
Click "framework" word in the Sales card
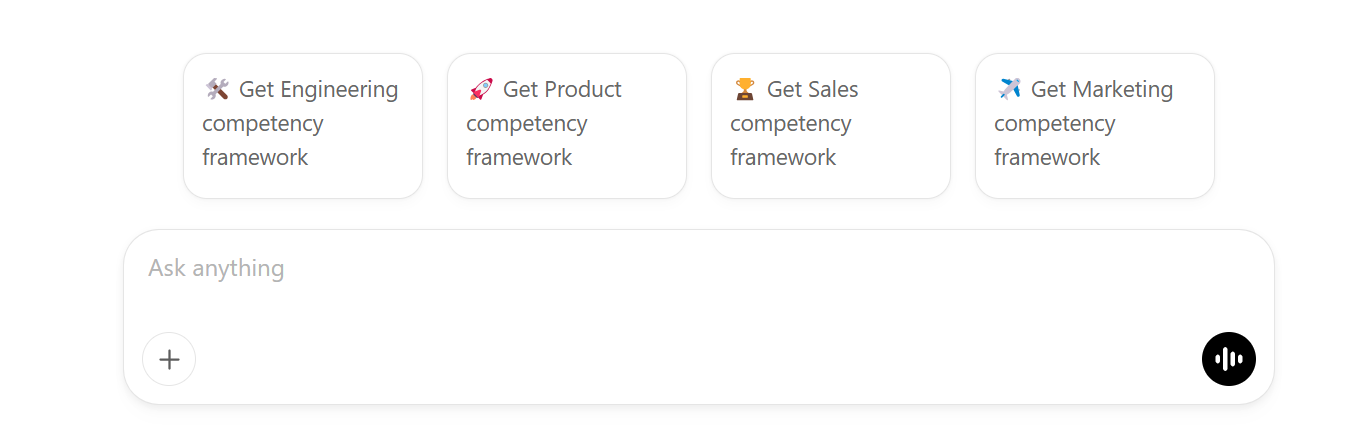[x=783, y=158]
